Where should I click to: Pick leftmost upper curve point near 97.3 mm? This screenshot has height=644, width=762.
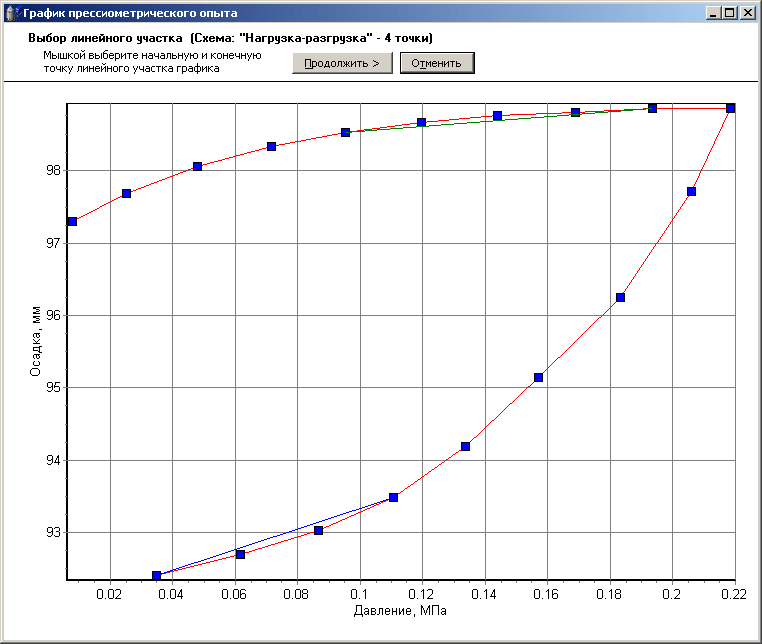click(x=73, y=221)
